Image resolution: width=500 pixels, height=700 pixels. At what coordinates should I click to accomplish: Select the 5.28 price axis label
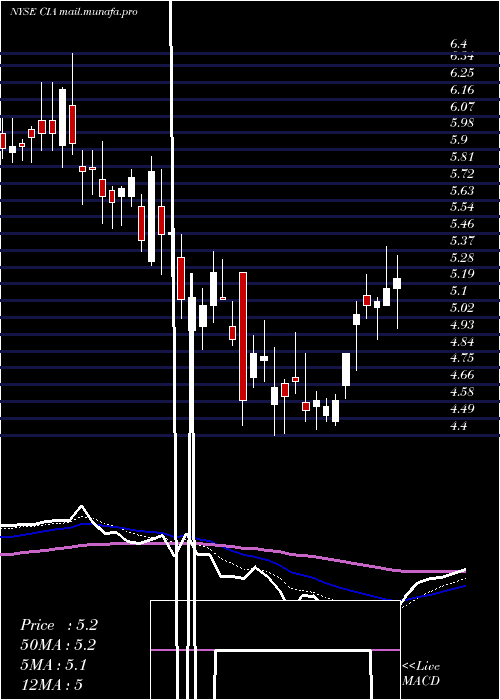pyautogui.click(x=462, y=258)
